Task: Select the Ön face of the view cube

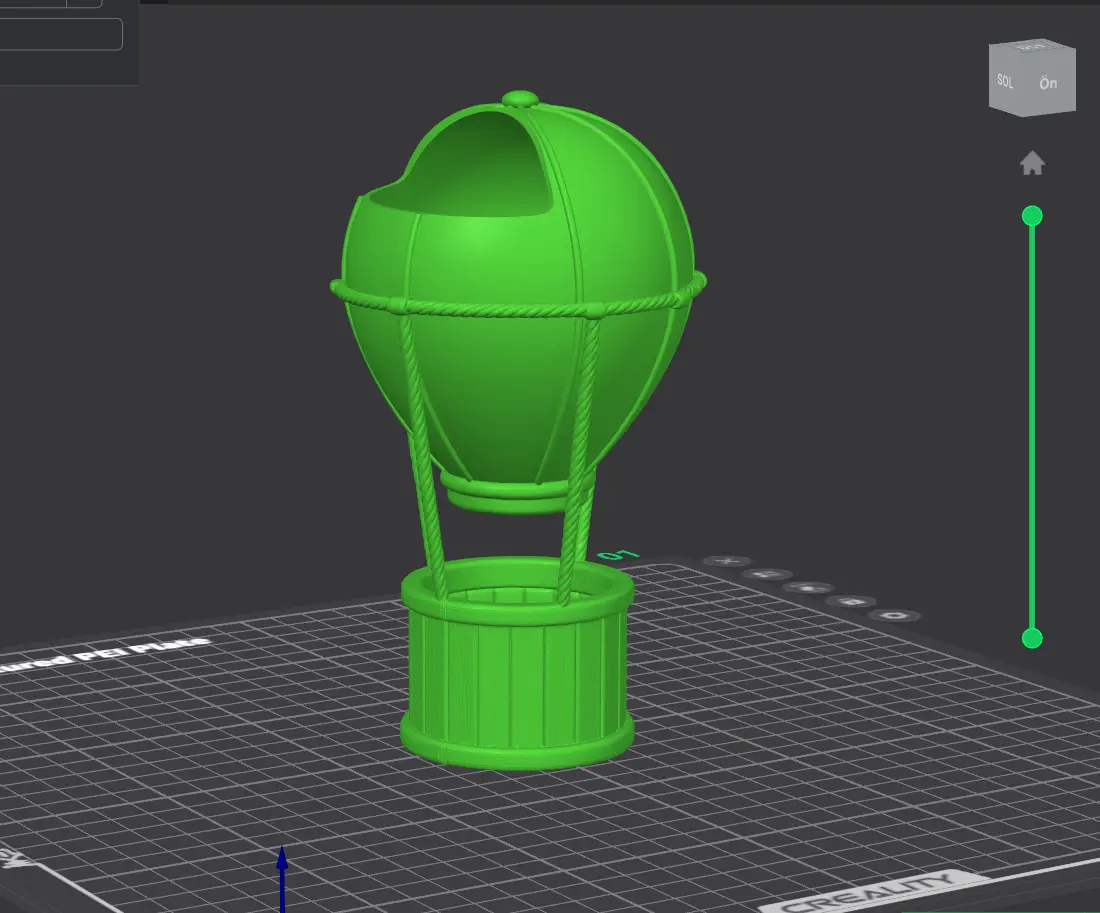Action: click(x=1048, y=84)
